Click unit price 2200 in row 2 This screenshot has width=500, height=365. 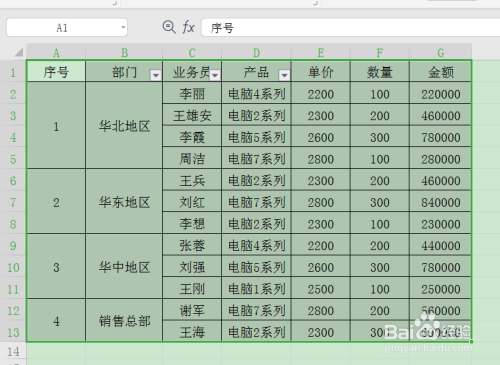coord(321,94)
